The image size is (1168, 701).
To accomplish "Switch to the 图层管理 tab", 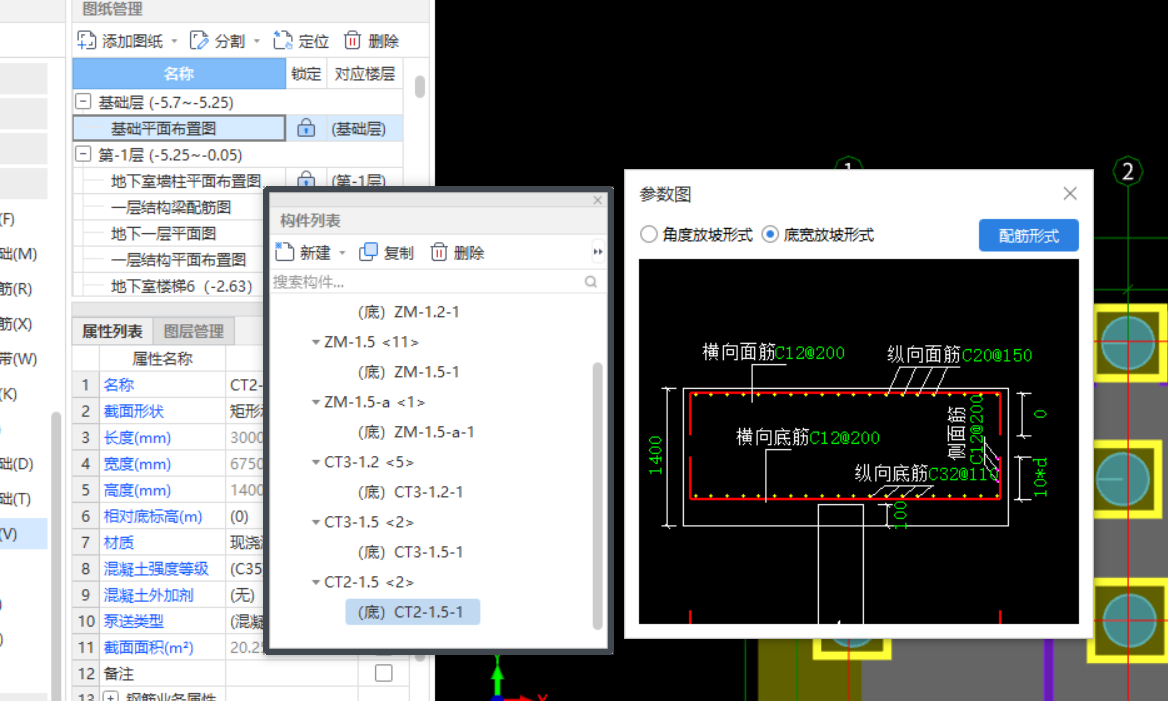I will click(194, 331).
